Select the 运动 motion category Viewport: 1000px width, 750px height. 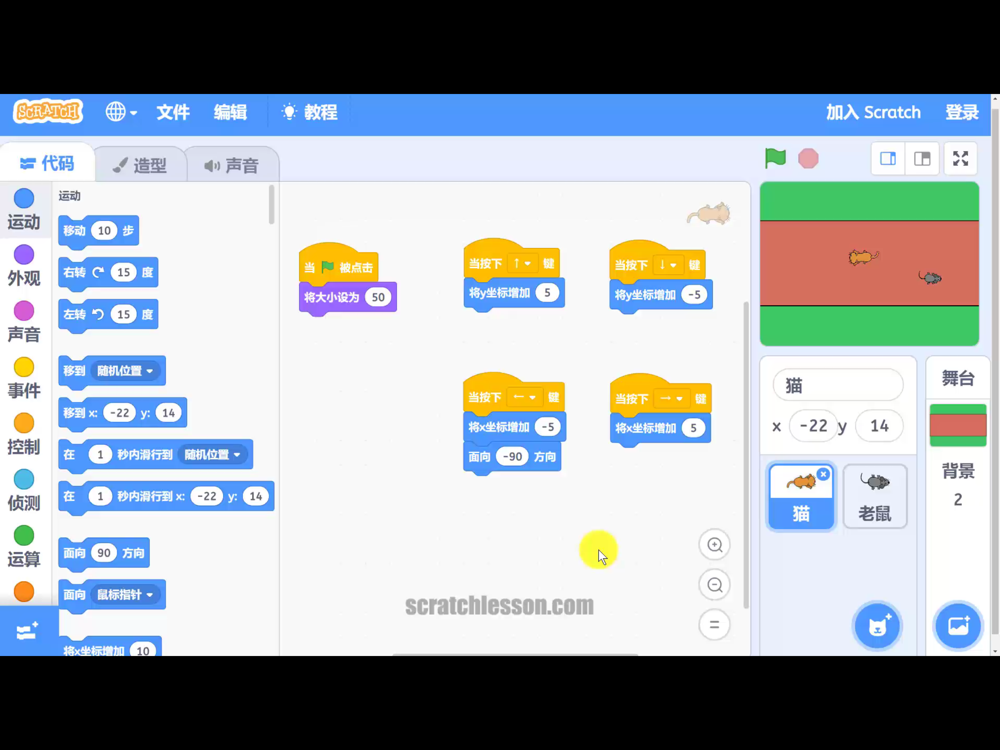pos(24,209)
